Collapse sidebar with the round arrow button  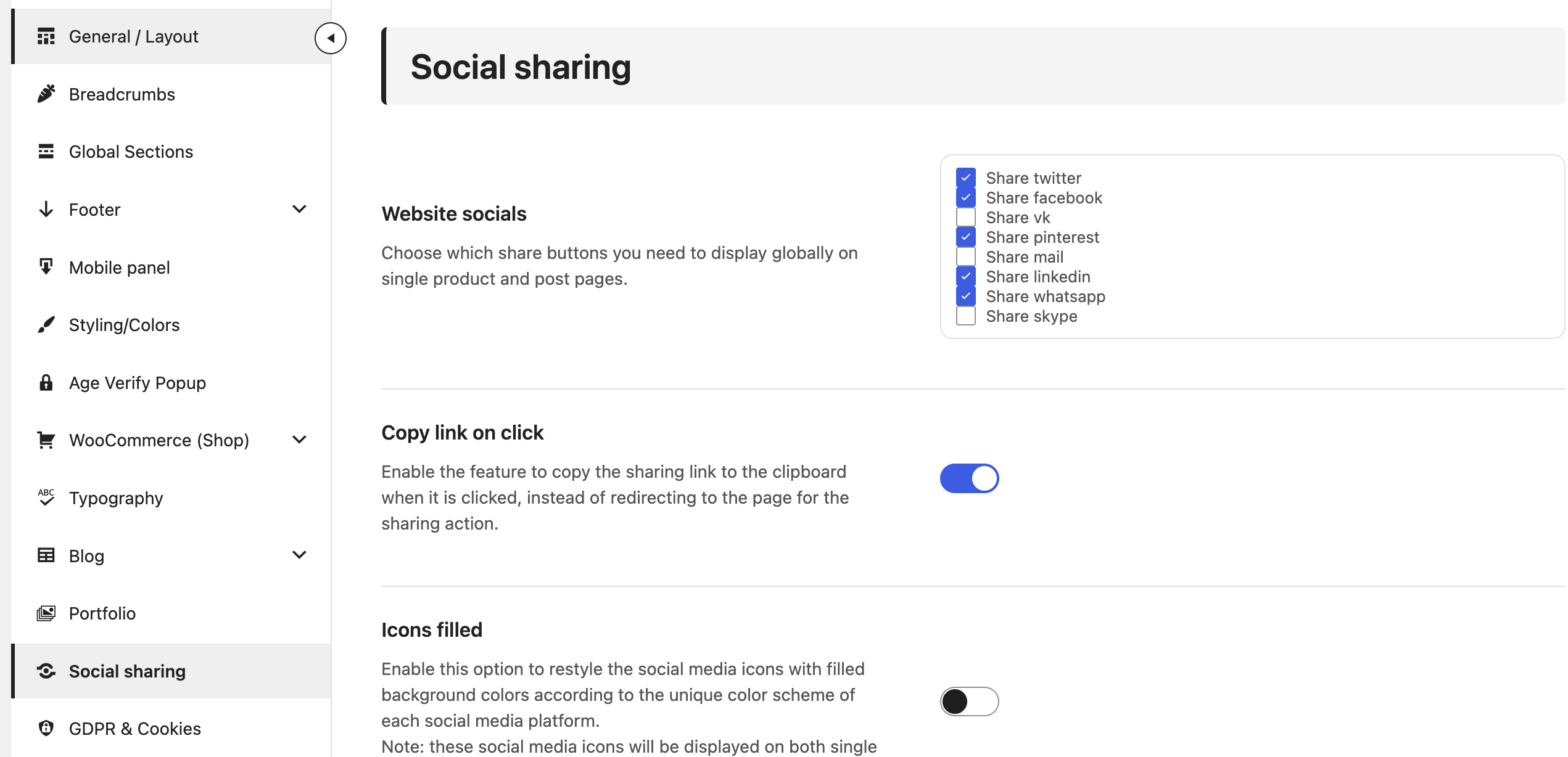pyautogui.click(x=331, y=38)
